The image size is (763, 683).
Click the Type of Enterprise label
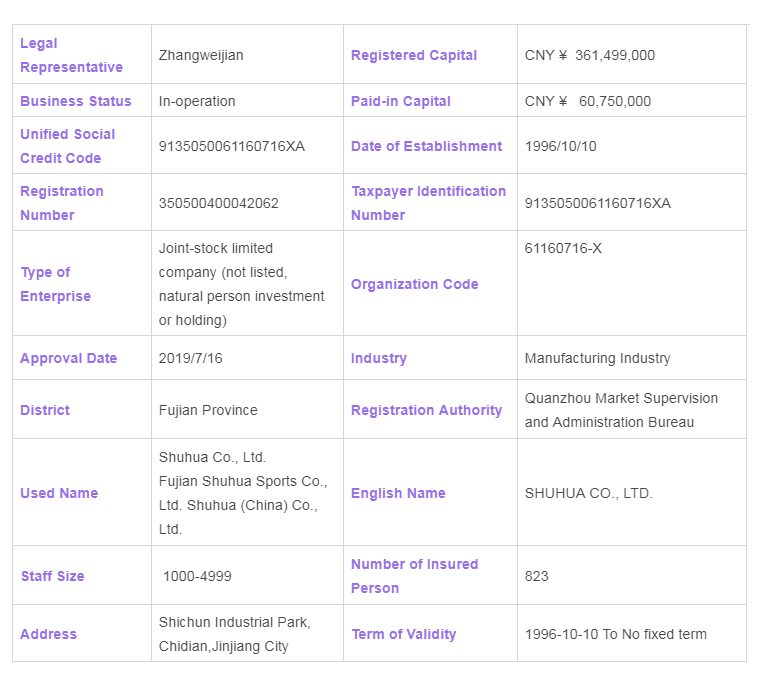(x=55, y=284)
